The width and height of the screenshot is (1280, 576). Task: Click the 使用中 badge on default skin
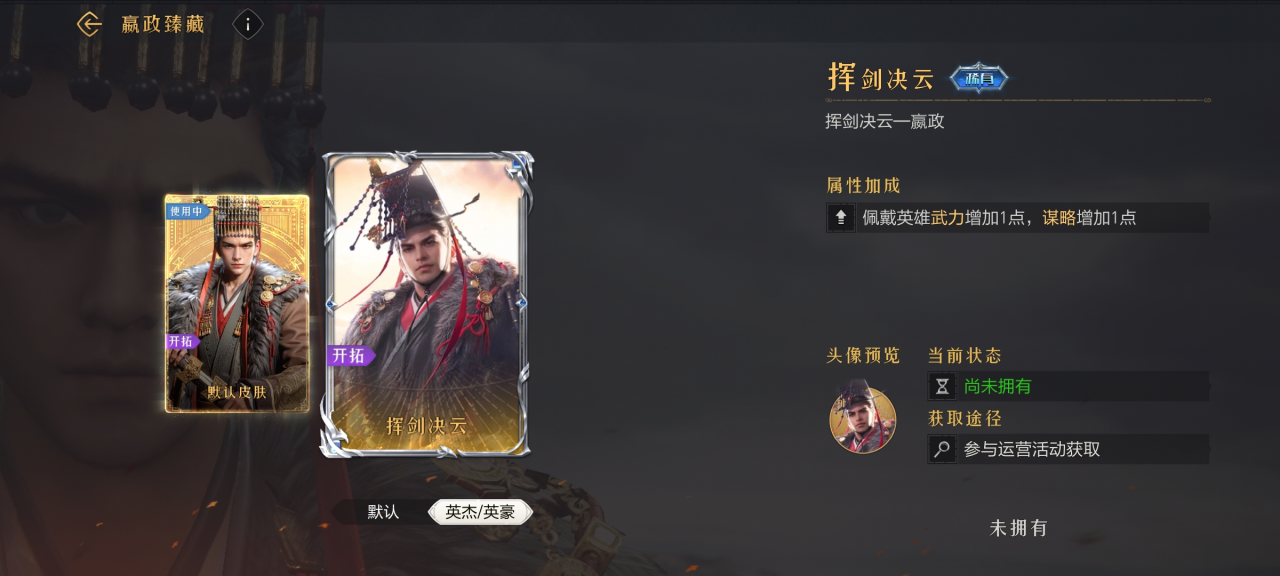click(x=185, y=211)
